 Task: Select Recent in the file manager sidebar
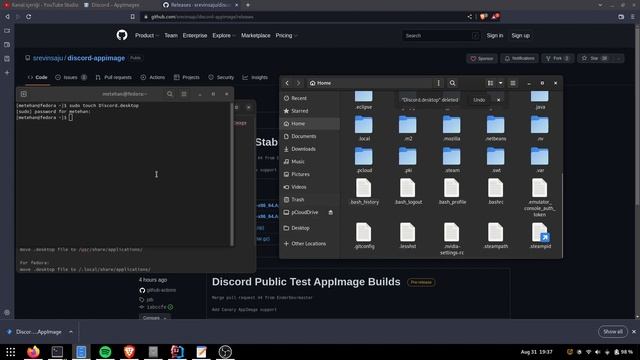point(309,98)
